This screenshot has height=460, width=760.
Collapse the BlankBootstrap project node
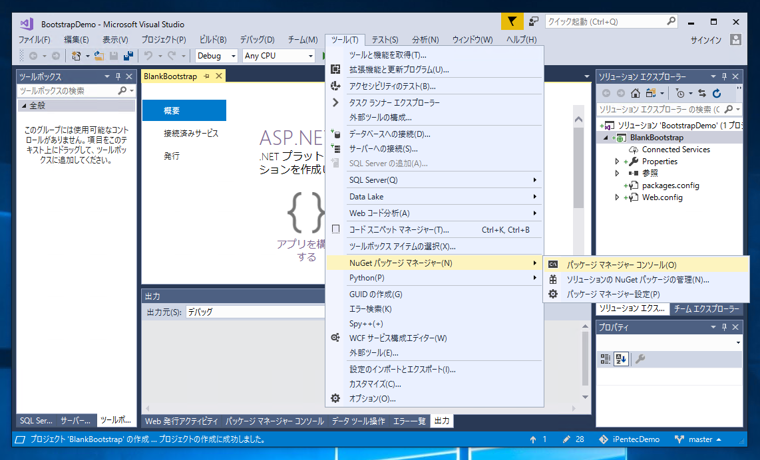606,138
